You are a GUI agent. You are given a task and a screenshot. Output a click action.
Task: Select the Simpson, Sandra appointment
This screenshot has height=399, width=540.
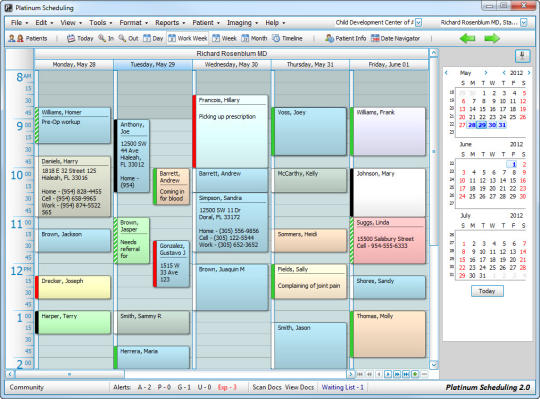point(231,222)
